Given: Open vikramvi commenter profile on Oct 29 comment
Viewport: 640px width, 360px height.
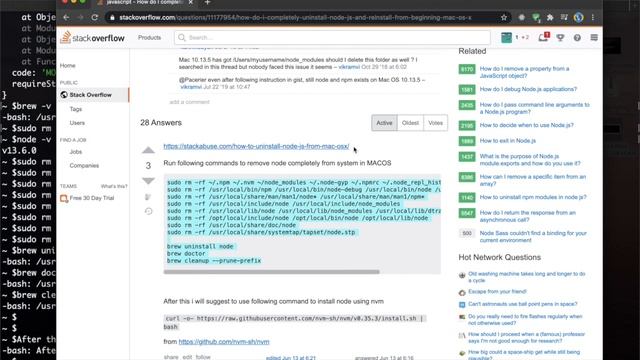Looking at the screenshot, I should [349, 67].
